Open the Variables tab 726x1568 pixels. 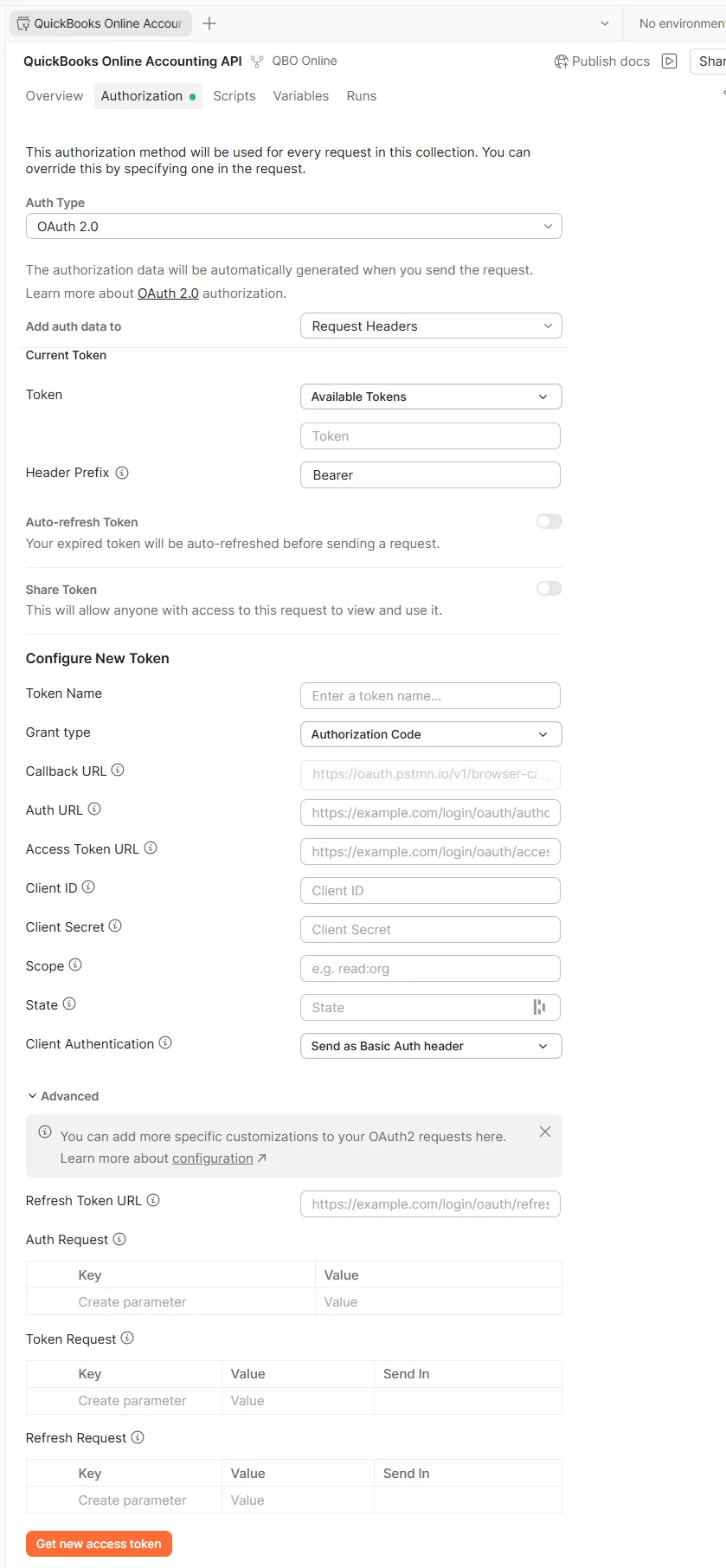pos(301,96)
